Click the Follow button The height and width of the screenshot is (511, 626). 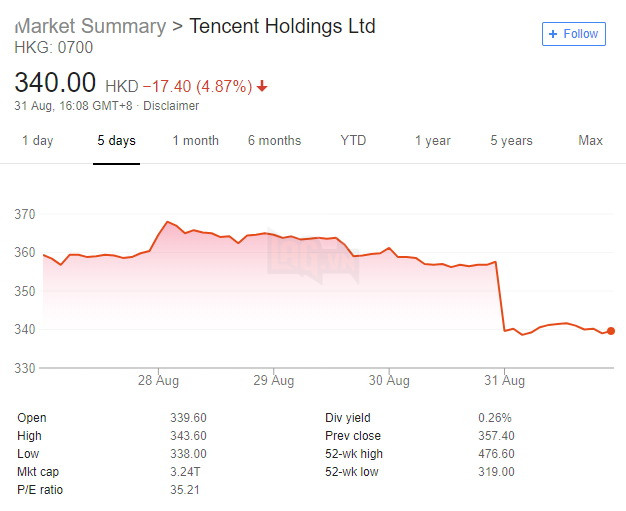[x=574, y=34]
